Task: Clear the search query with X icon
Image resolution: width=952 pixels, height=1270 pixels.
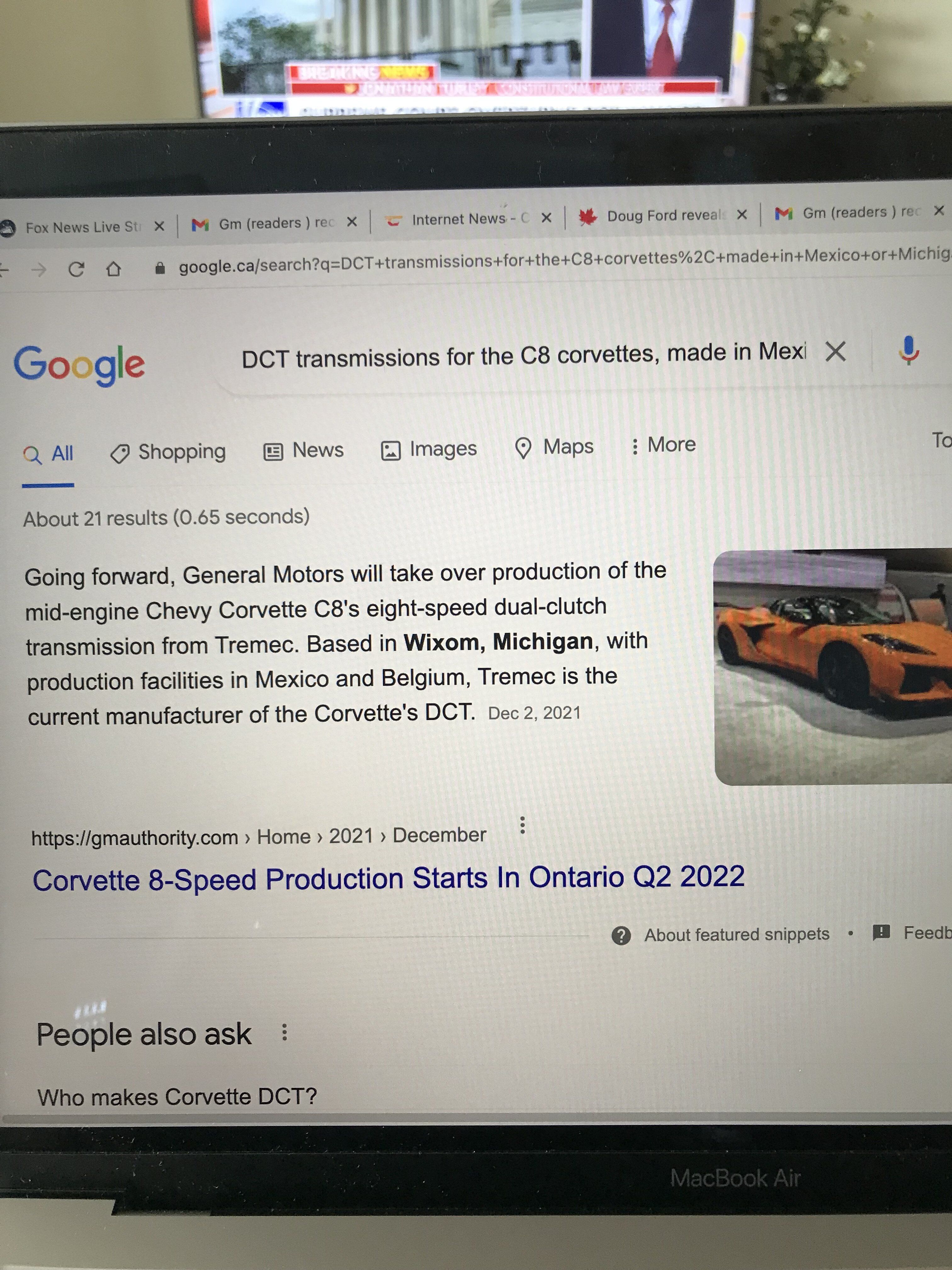Action: pyautogui.click(x=835, y=351)
